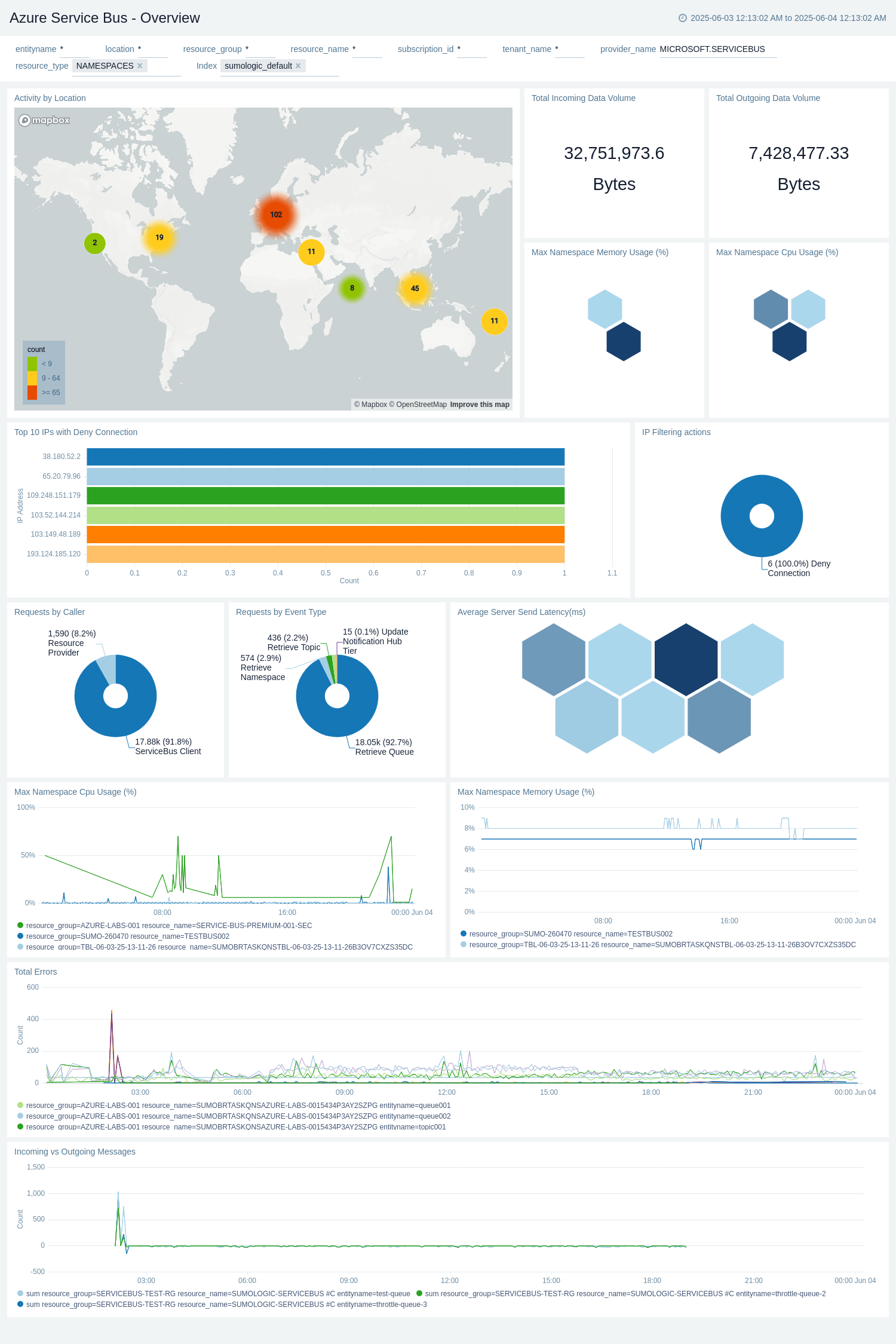
Task: Open the Mapbox attribution link
Action: (370, 405)
